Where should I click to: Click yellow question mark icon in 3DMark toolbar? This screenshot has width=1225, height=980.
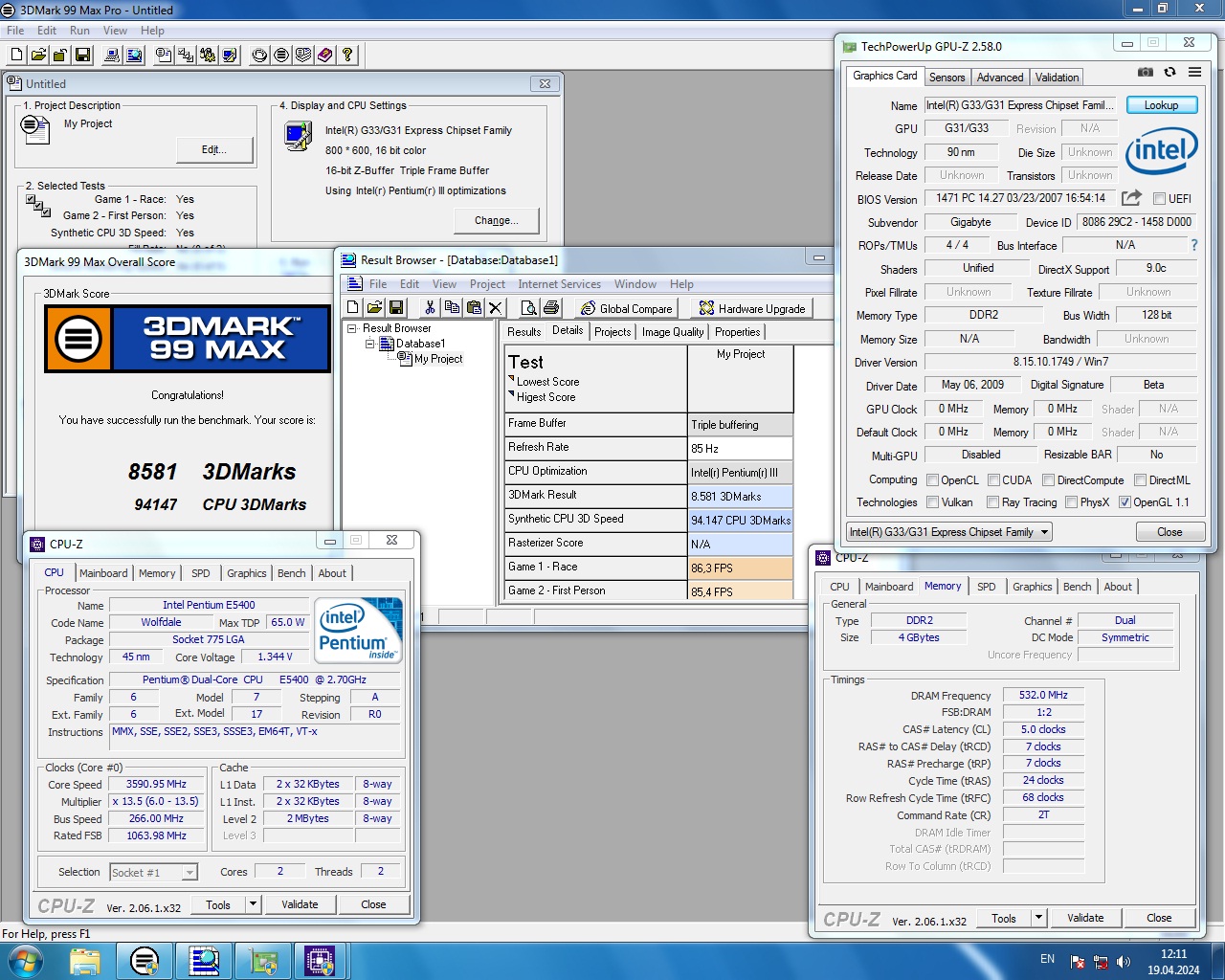click(347, 55)
